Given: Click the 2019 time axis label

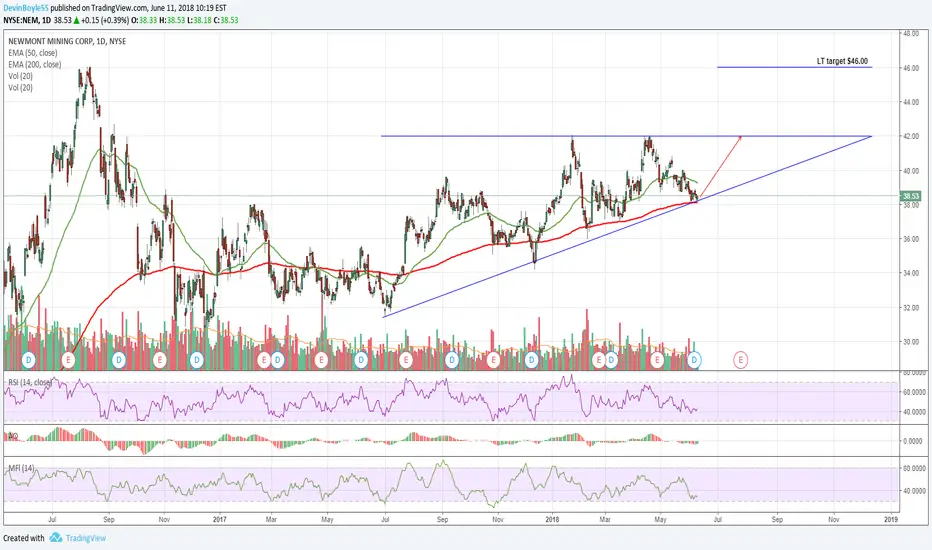Looking at the screenshot, I should 890,519.
